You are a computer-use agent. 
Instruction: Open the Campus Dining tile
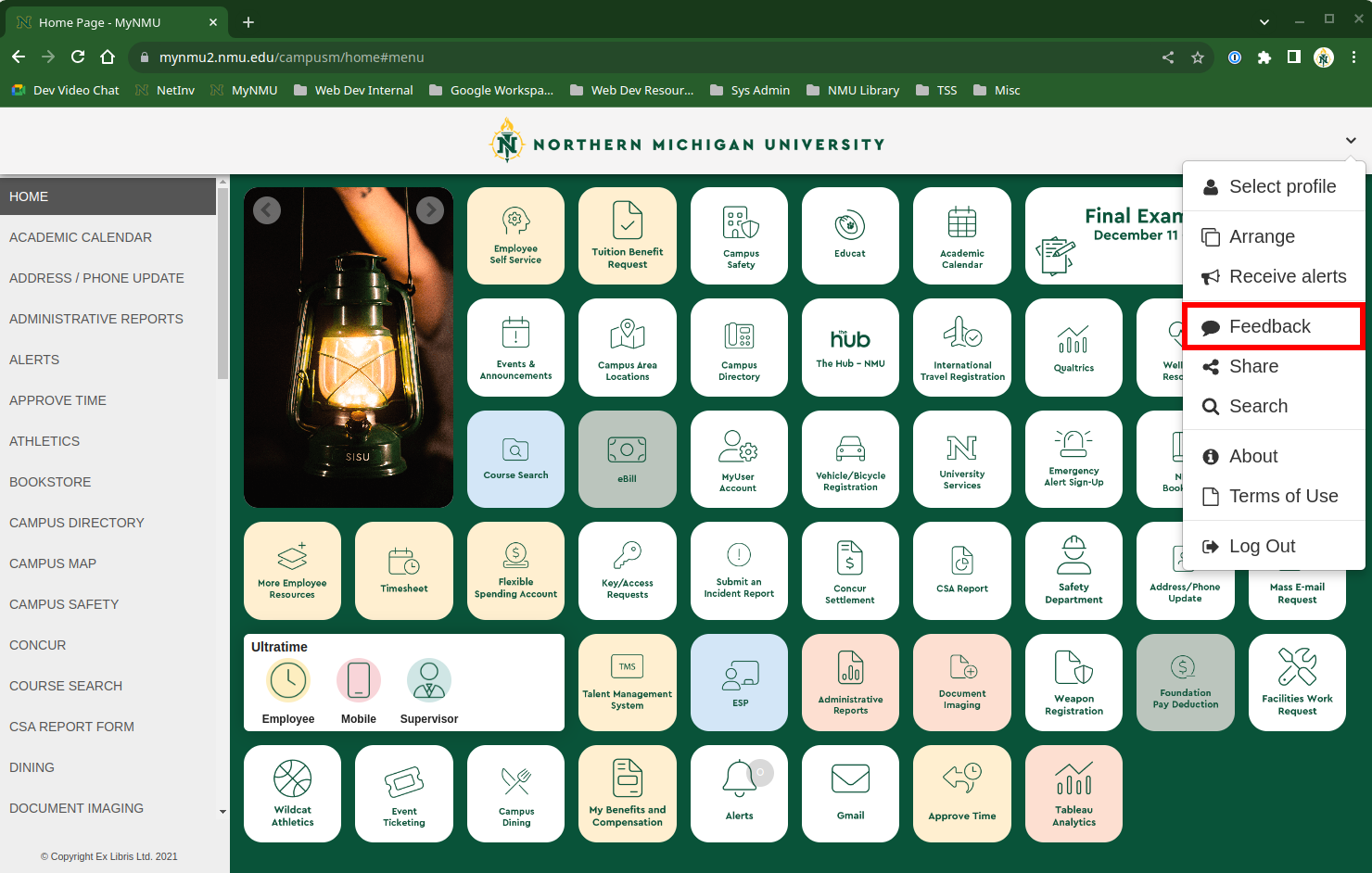(x=515, y=793)
